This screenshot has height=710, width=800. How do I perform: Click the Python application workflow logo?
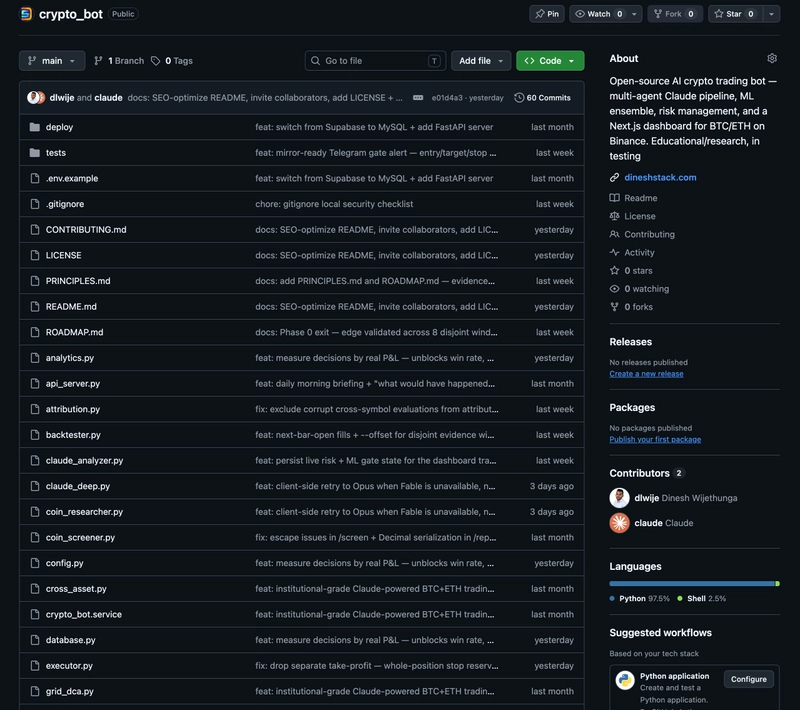[x=624, y=680]
